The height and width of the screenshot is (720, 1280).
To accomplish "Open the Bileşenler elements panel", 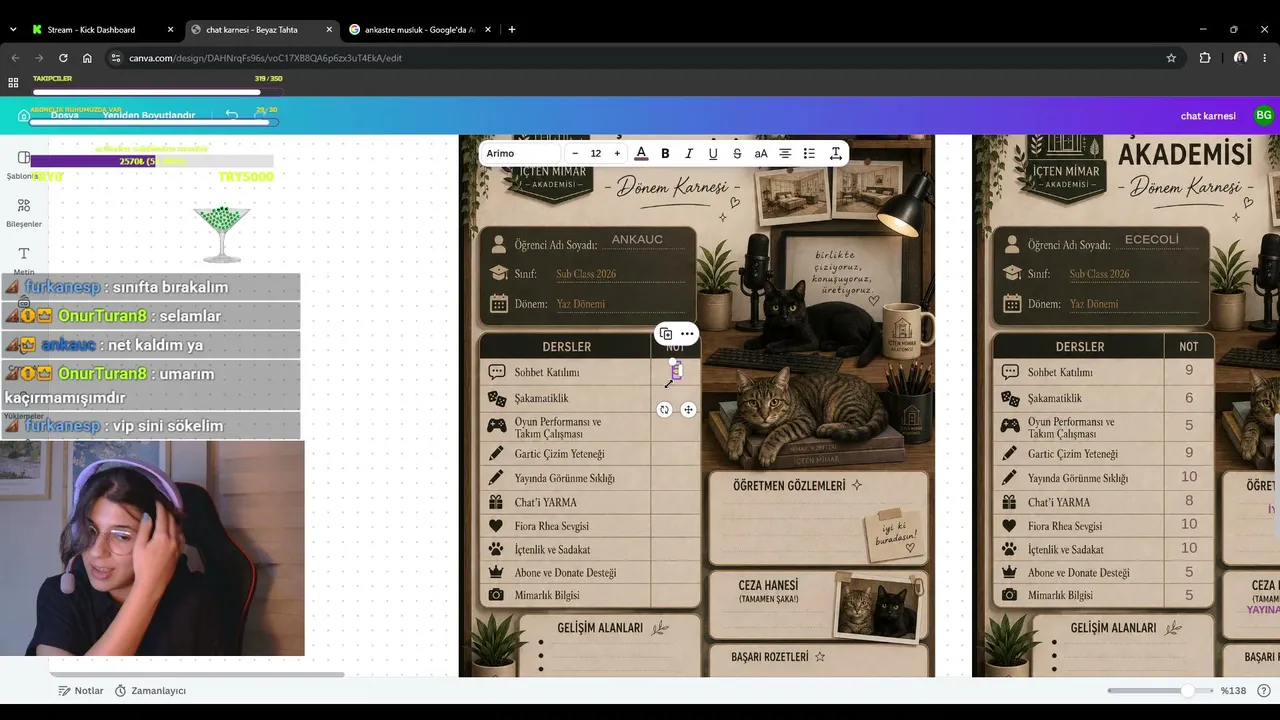I will [24, 212].
